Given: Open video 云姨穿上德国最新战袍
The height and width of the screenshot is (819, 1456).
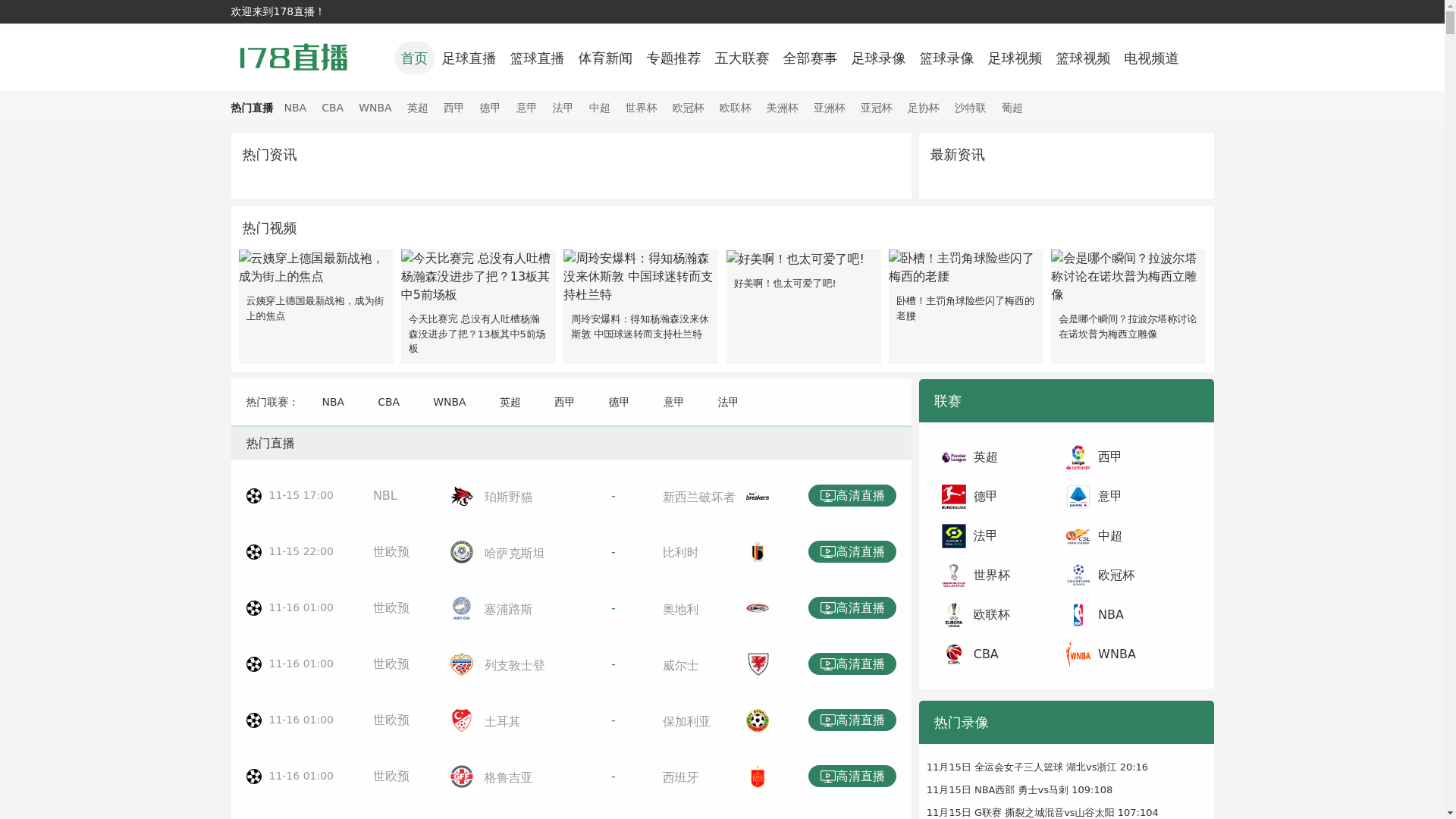Looking at the screenshot, I should coord(316,306).
